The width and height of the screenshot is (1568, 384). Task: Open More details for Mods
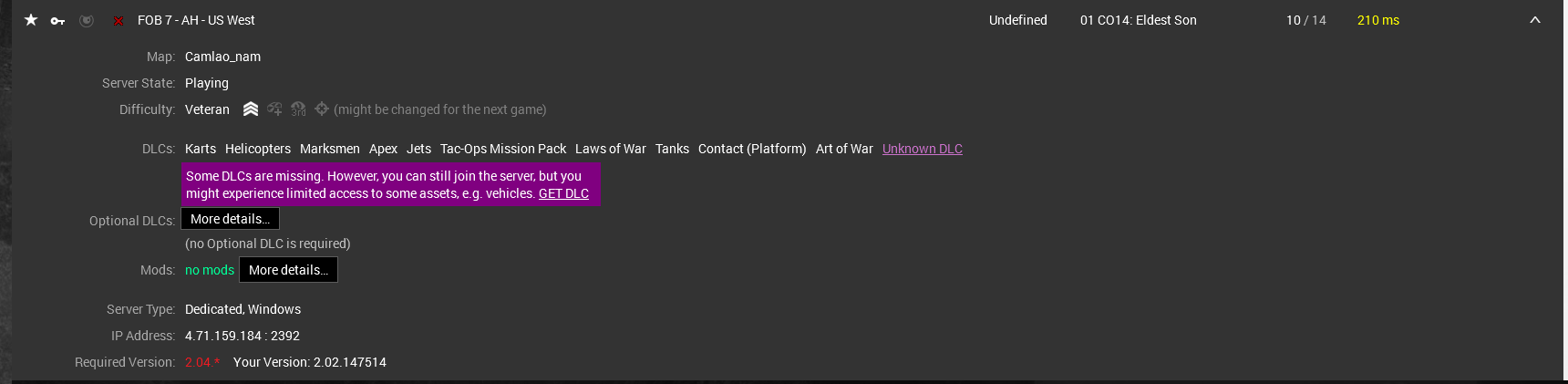[288, 270]
